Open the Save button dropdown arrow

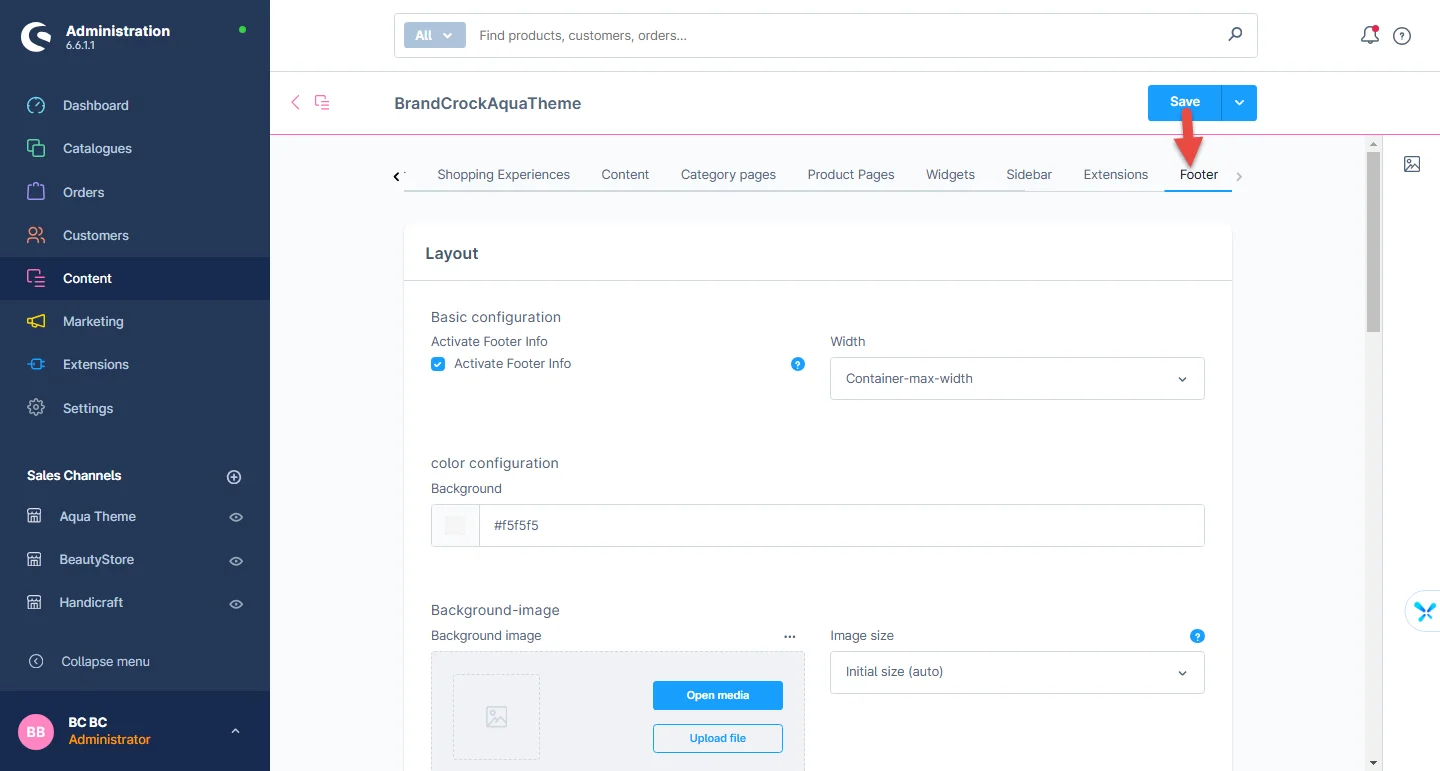pyautogui.click(x=1239, y=102)
